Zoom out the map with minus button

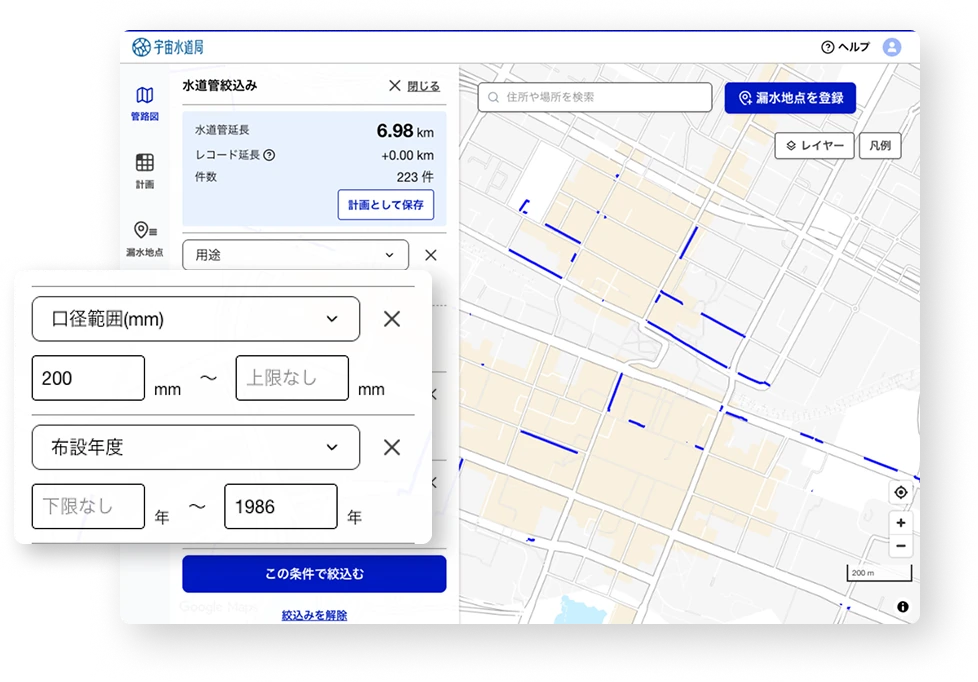coord(901,546)
